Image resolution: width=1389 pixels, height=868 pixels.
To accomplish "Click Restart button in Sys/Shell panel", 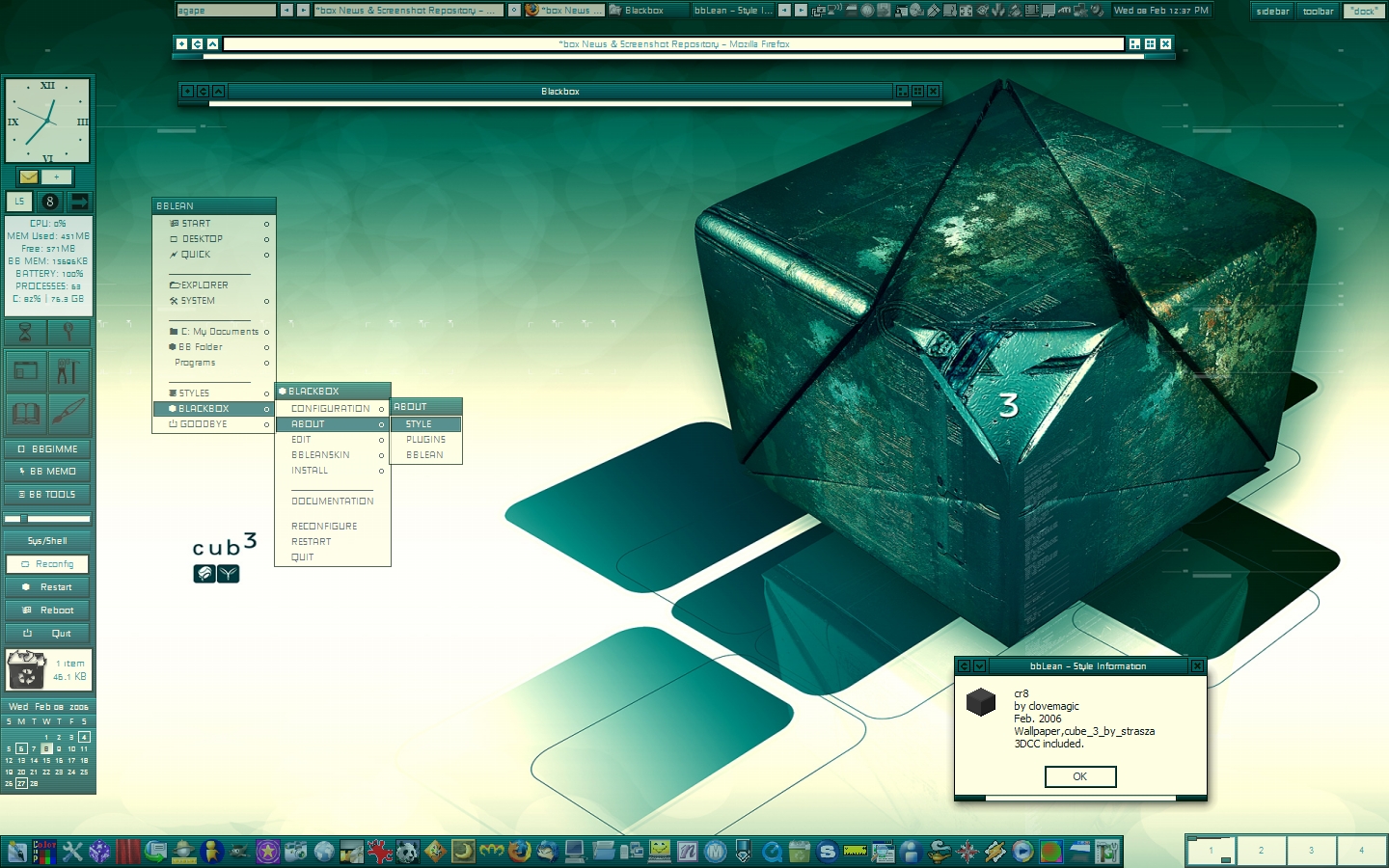I will point(48,586).
